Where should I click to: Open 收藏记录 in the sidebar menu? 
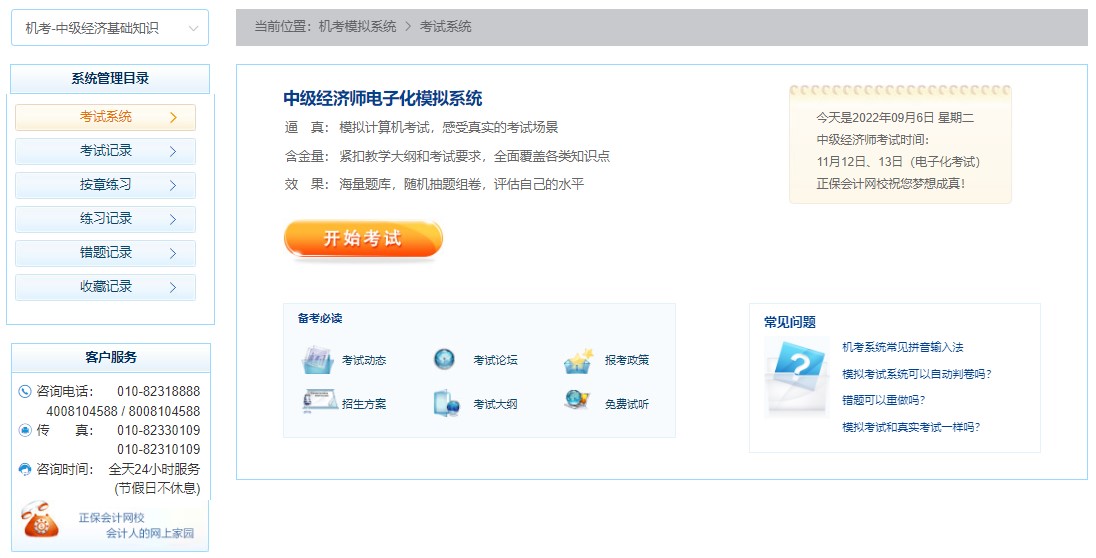coord(106,287)
